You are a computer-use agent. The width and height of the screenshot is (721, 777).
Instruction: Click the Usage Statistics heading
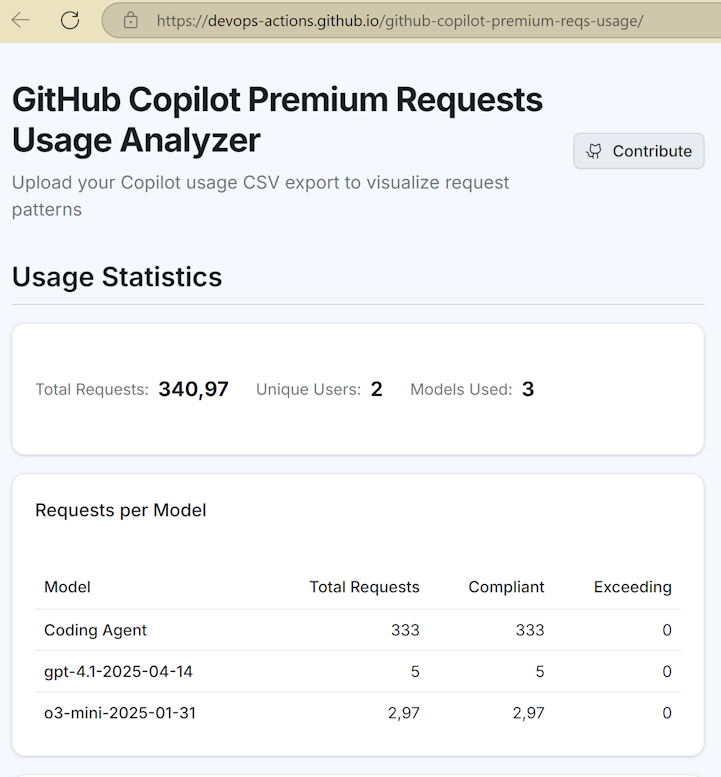tap(117, 277)
